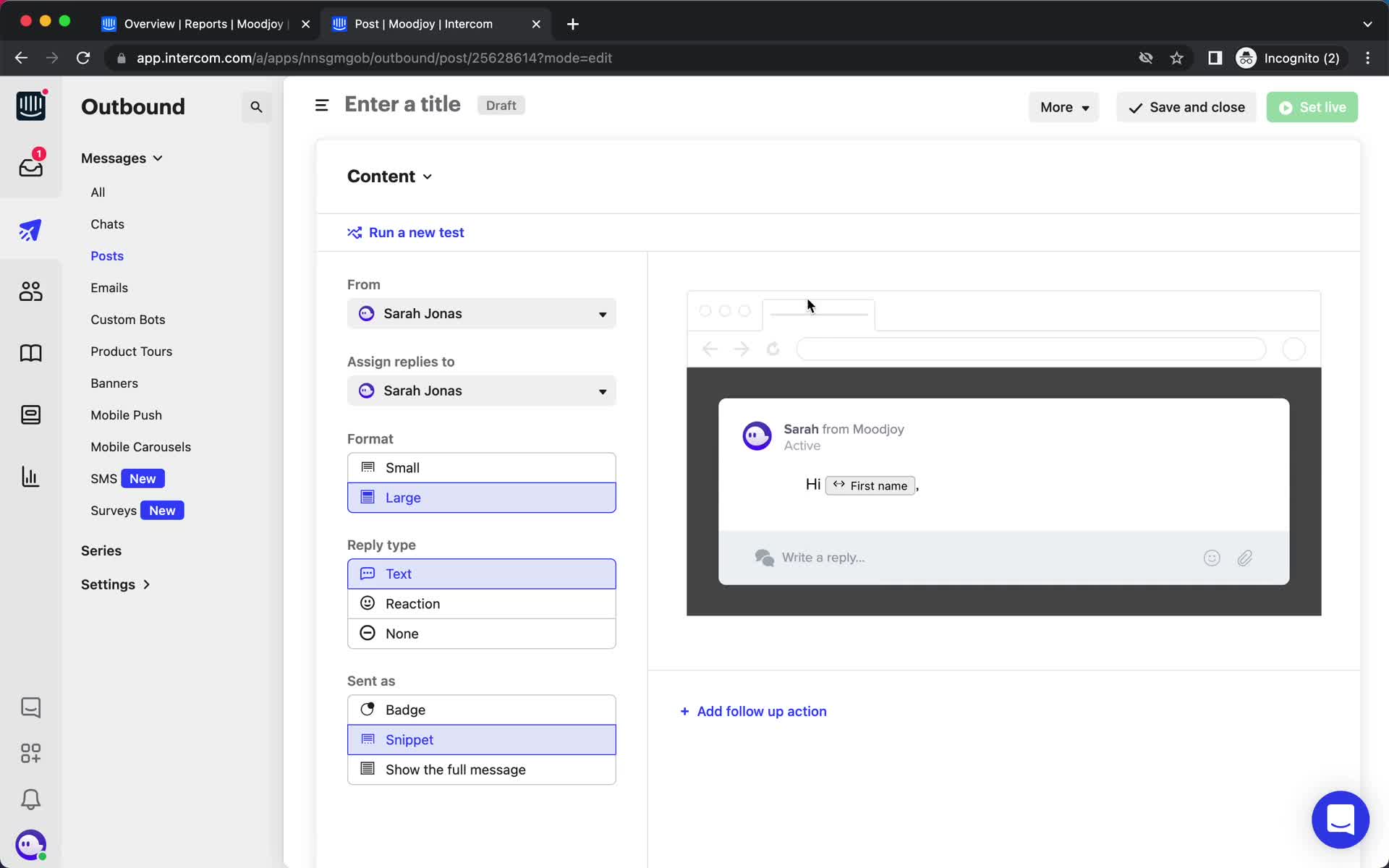Screen dimensions: 1389x868
Task: Open the browser side panel icon
Action: click(1215, 58)
